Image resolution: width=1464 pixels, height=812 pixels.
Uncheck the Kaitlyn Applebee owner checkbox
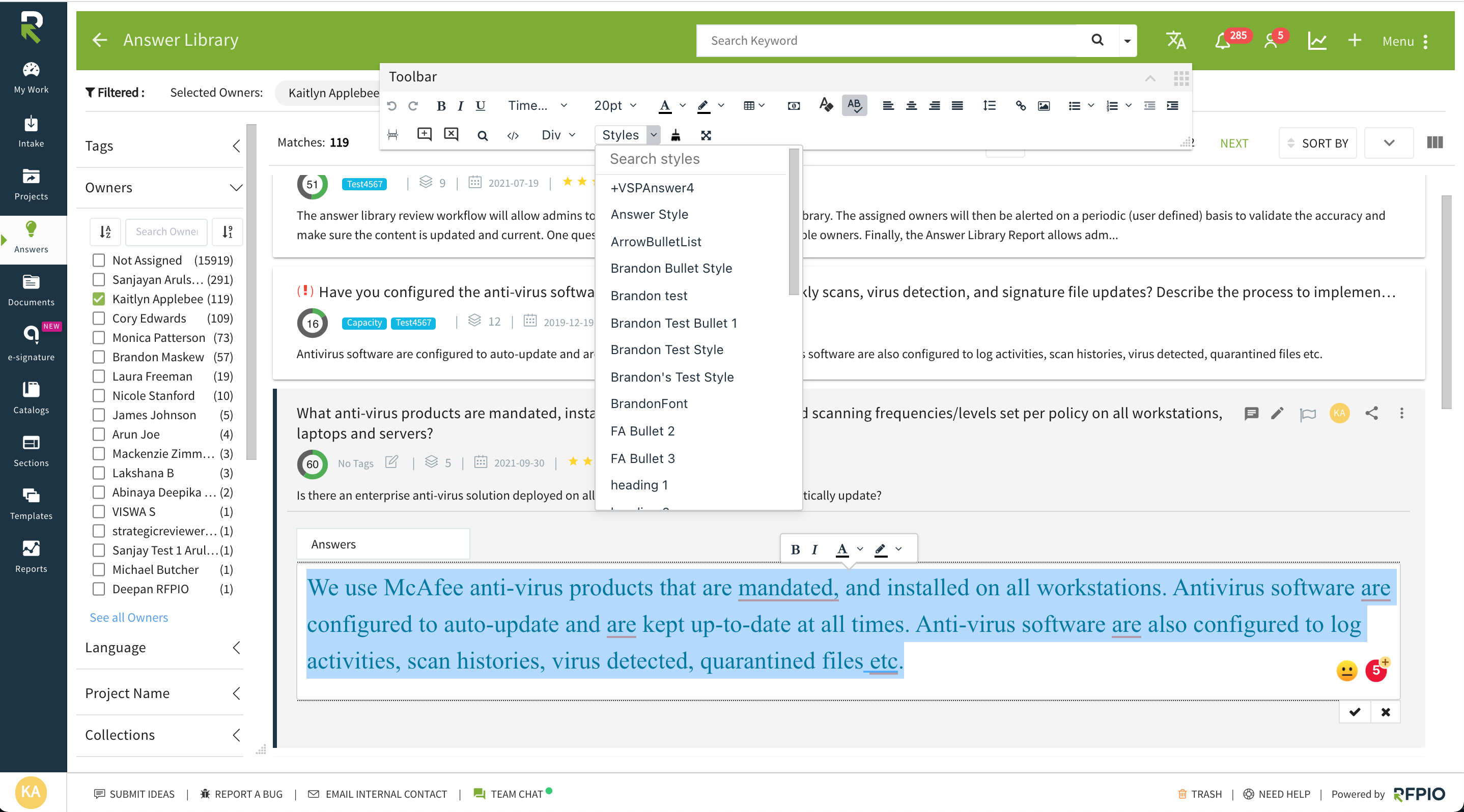[x=99, y=299]
